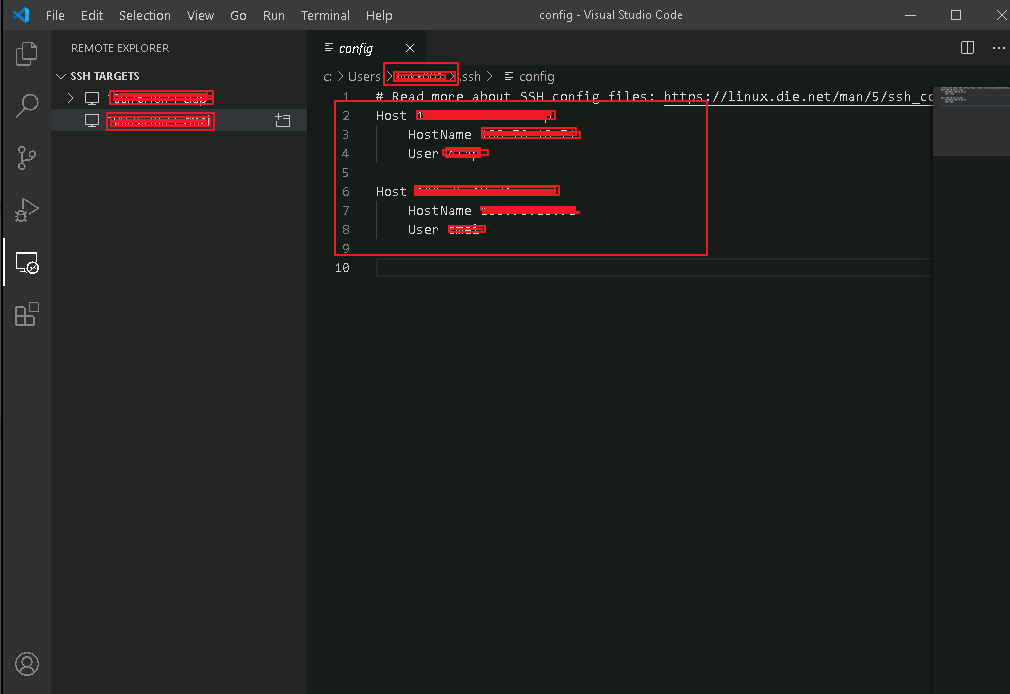Open the Terminal menu
The width and height of the screenshot is (1010, 694).
click(325, 15)
